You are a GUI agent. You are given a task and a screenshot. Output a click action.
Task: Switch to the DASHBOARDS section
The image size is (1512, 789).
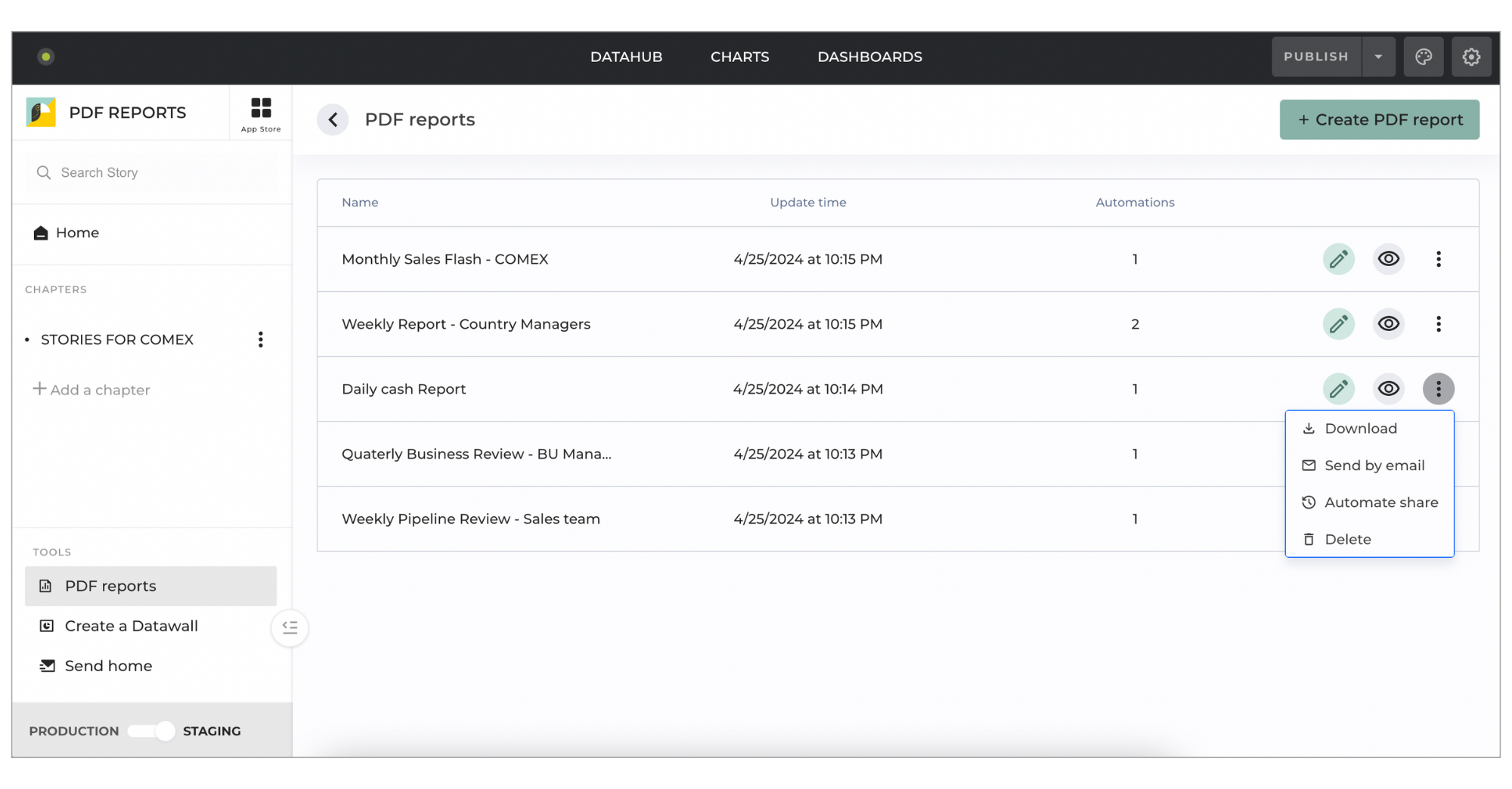[x=869, y=57]
